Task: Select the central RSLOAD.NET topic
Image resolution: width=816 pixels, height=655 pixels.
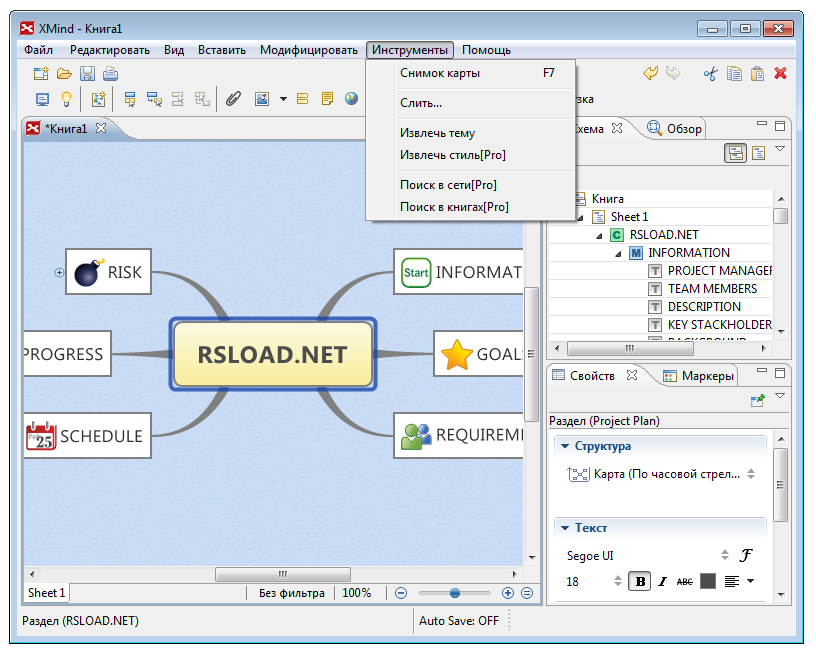Action: click(273, 354)
